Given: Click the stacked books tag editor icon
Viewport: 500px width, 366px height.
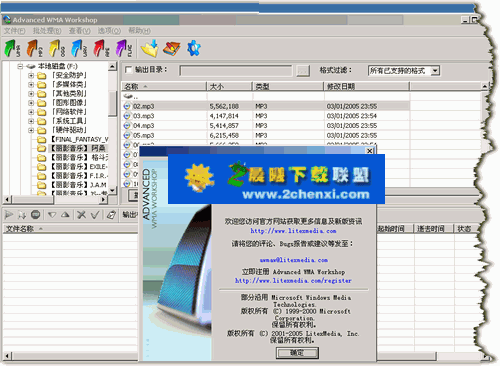Looking at the screenshot, I should [x=171, y=49].
